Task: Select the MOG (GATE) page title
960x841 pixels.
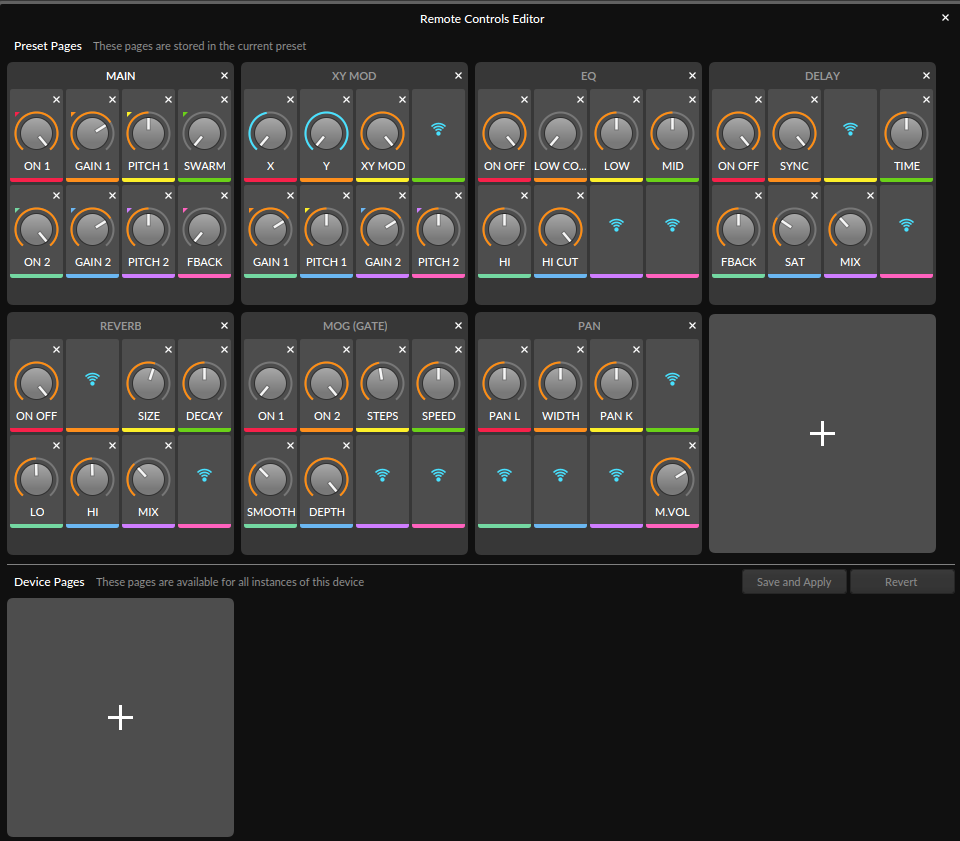Action: click(355, 326)
